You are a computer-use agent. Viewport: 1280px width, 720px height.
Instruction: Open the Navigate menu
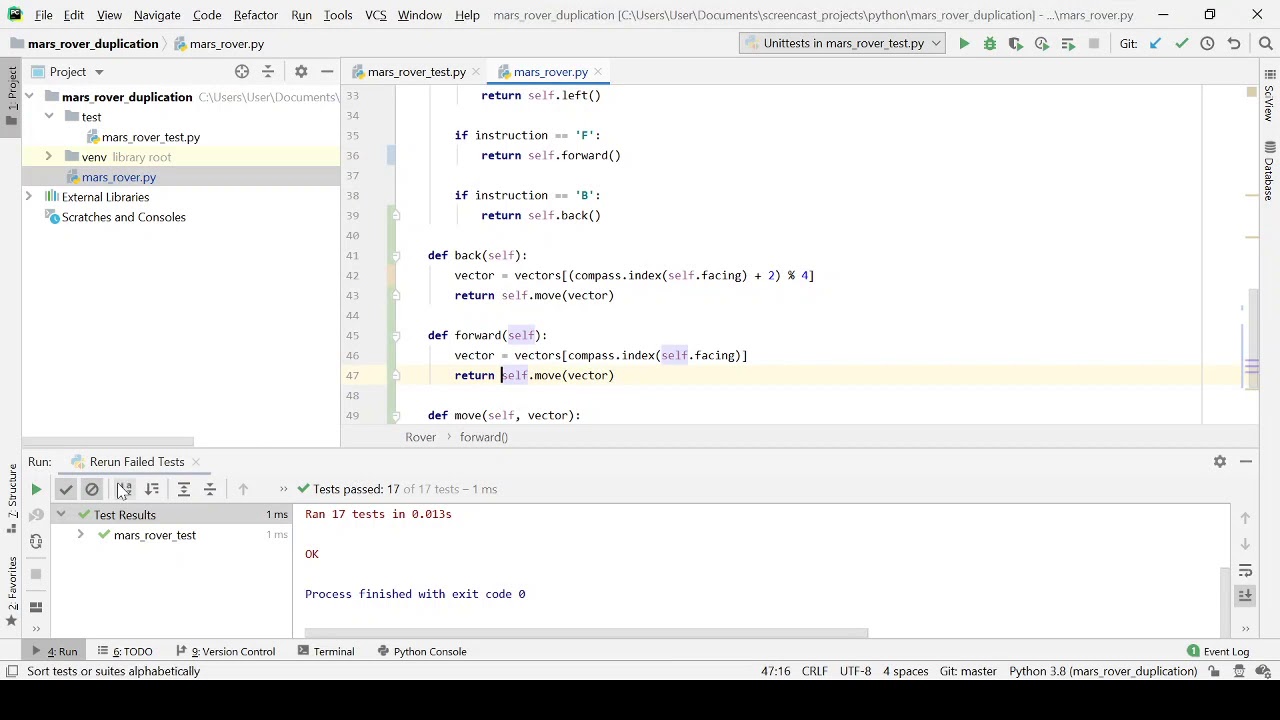157,15
